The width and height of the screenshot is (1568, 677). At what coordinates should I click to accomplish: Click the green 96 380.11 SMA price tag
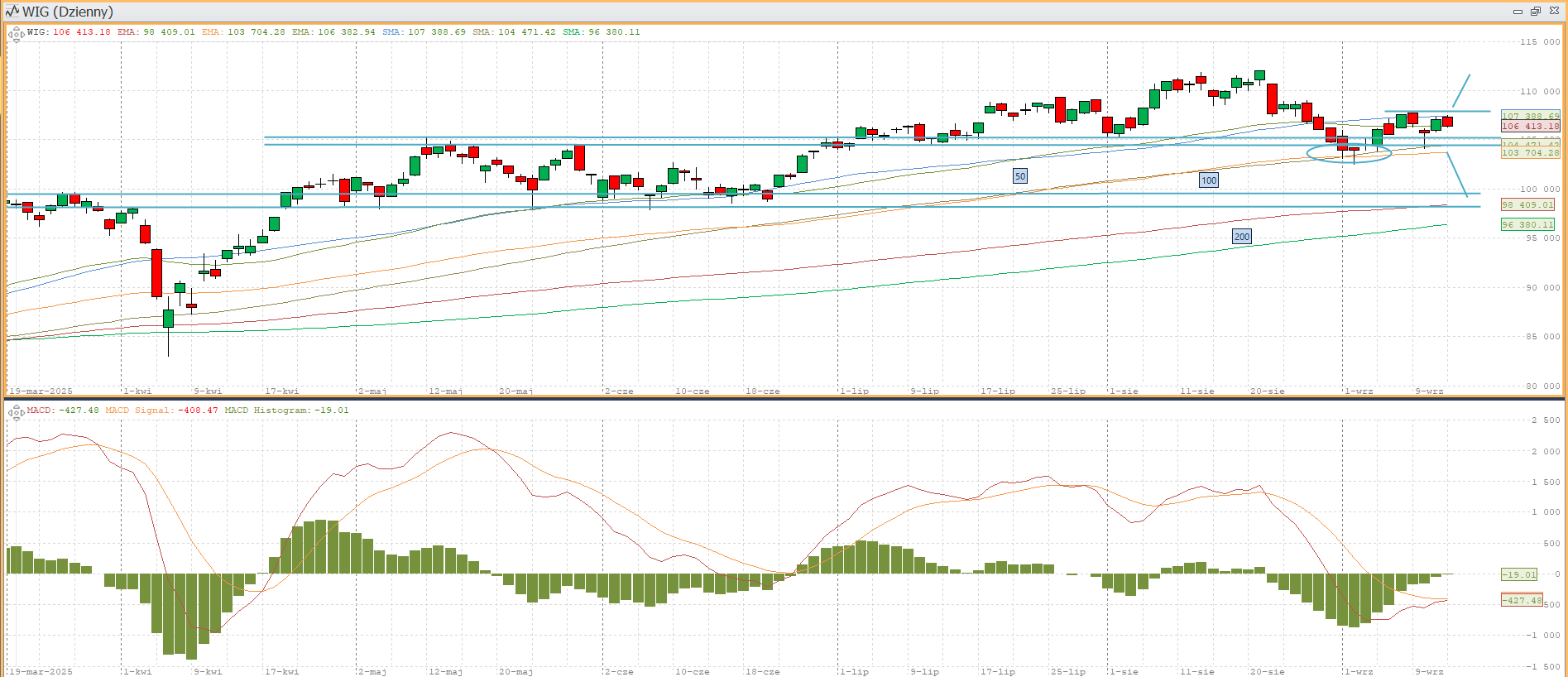point(1527,225)
